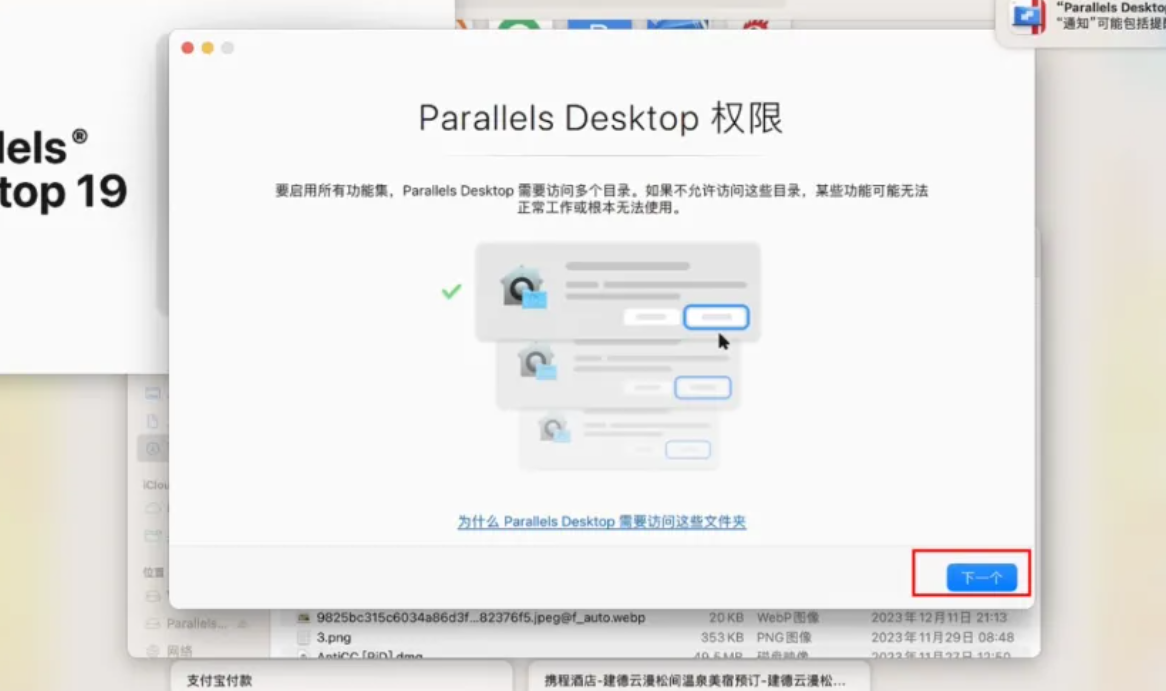Click the Parallels Desktop notification icon

pyautogui.click(x=1027, y=17)
